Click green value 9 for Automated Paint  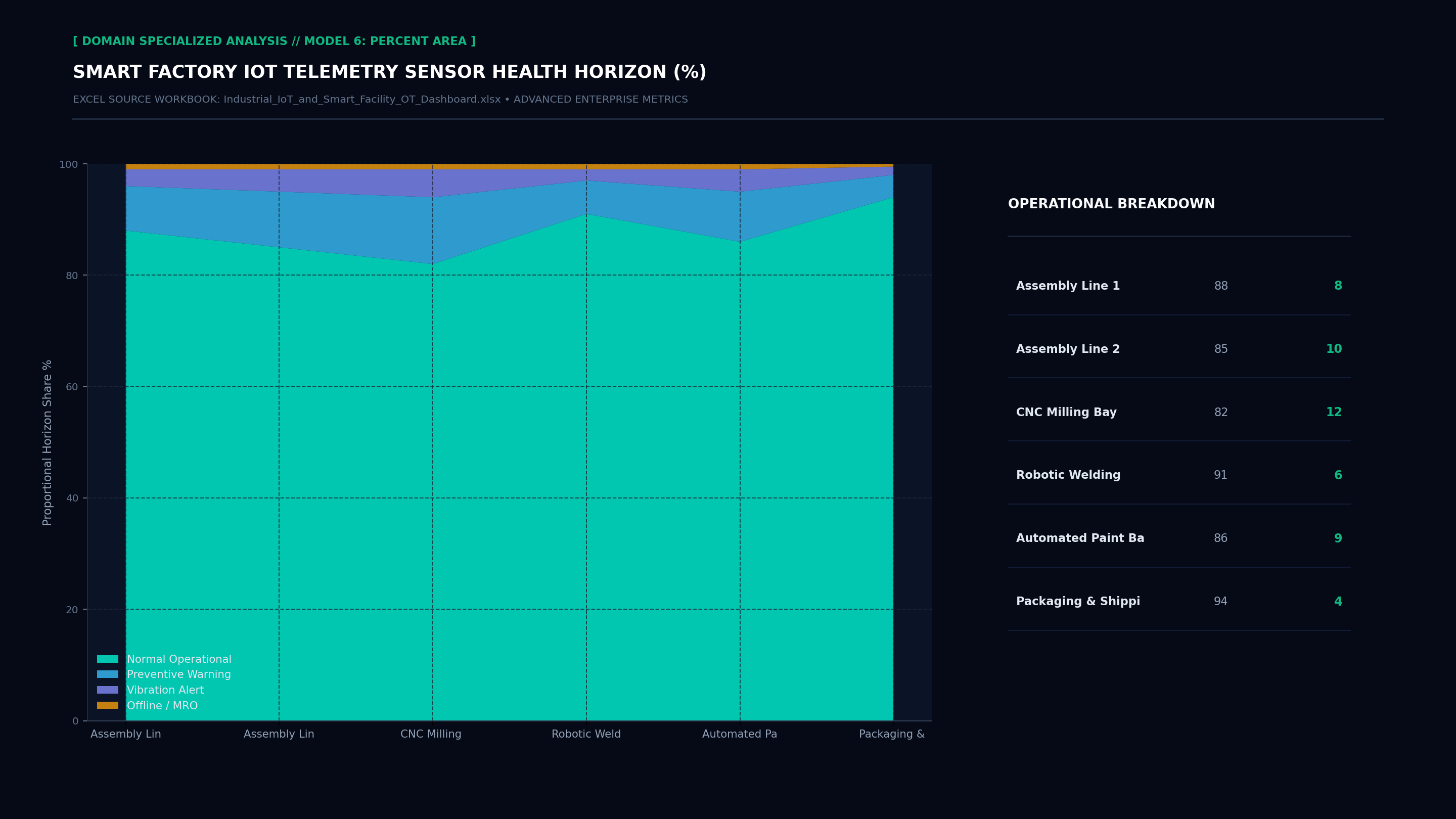pos(1338,538)
